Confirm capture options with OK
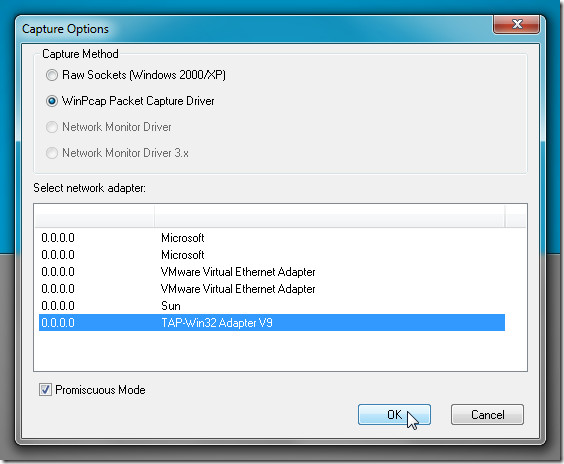 [x=394, y=414]
